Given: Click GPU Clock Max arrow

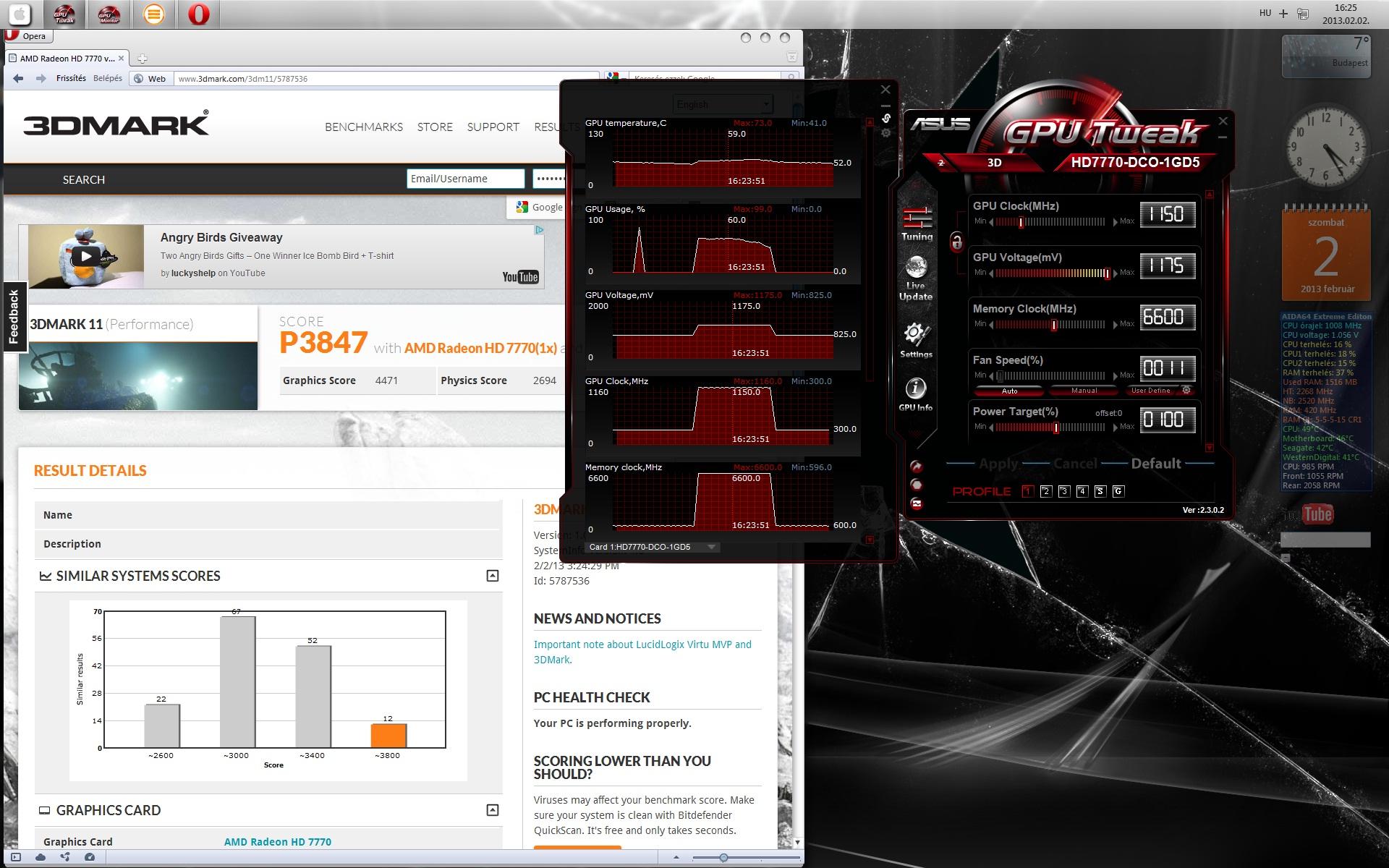Looking at the screenshot, I should pos(1115,222).
